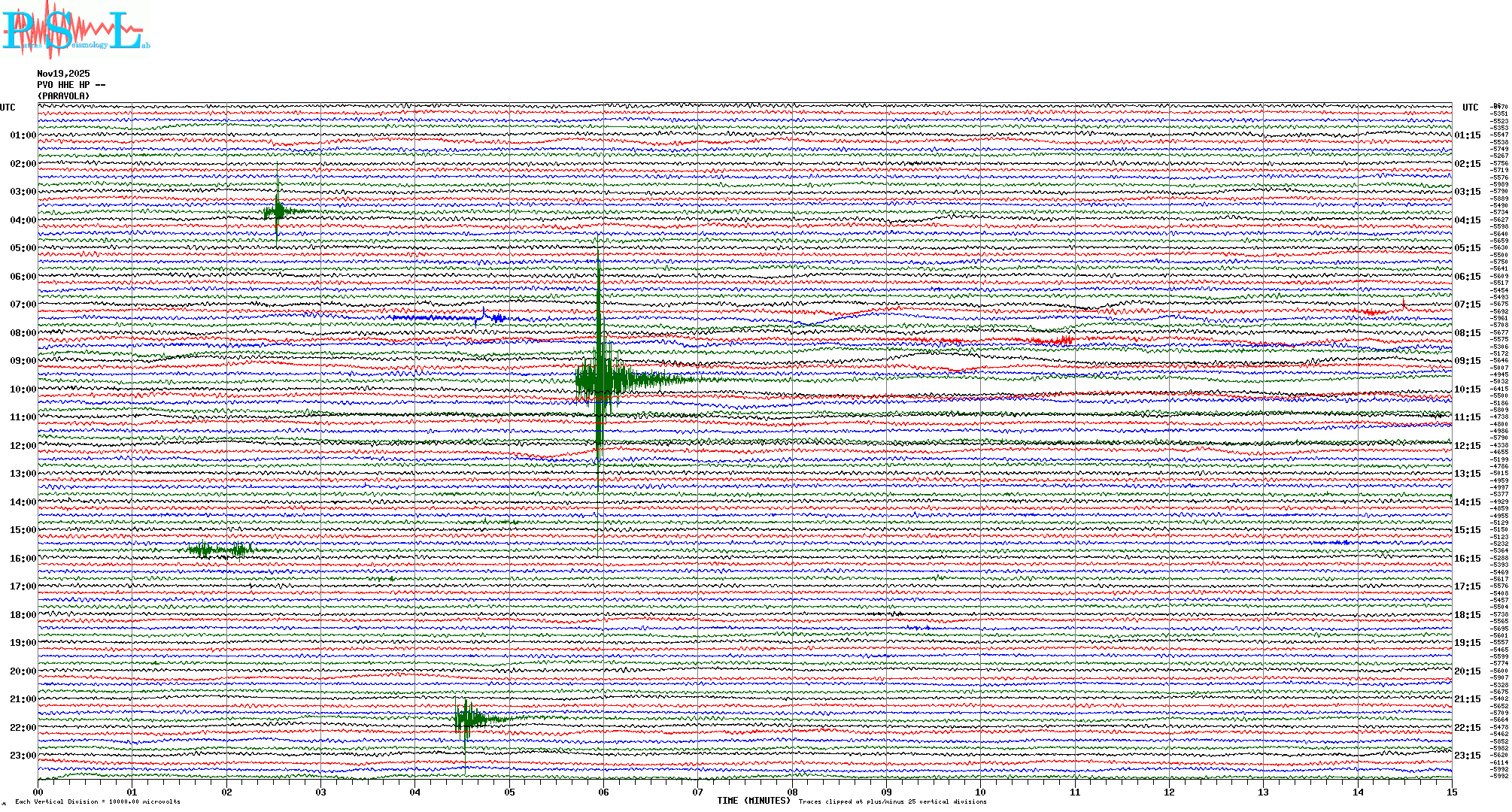Viewport: 1512px width, 812px height.
Task: Click the PSL seismology lab logo
Action: pyautogui.click(x=75, y=30)
